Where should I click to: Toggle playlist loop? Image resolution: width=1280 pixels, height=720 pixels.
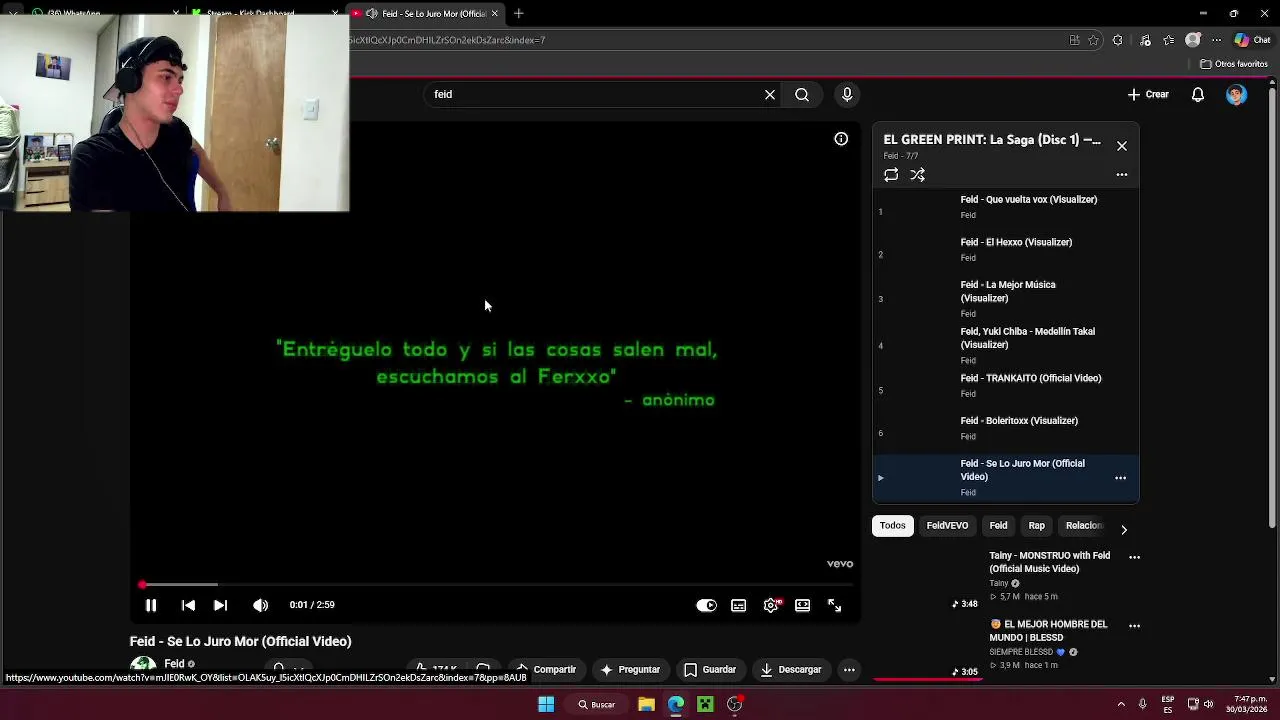891,175
